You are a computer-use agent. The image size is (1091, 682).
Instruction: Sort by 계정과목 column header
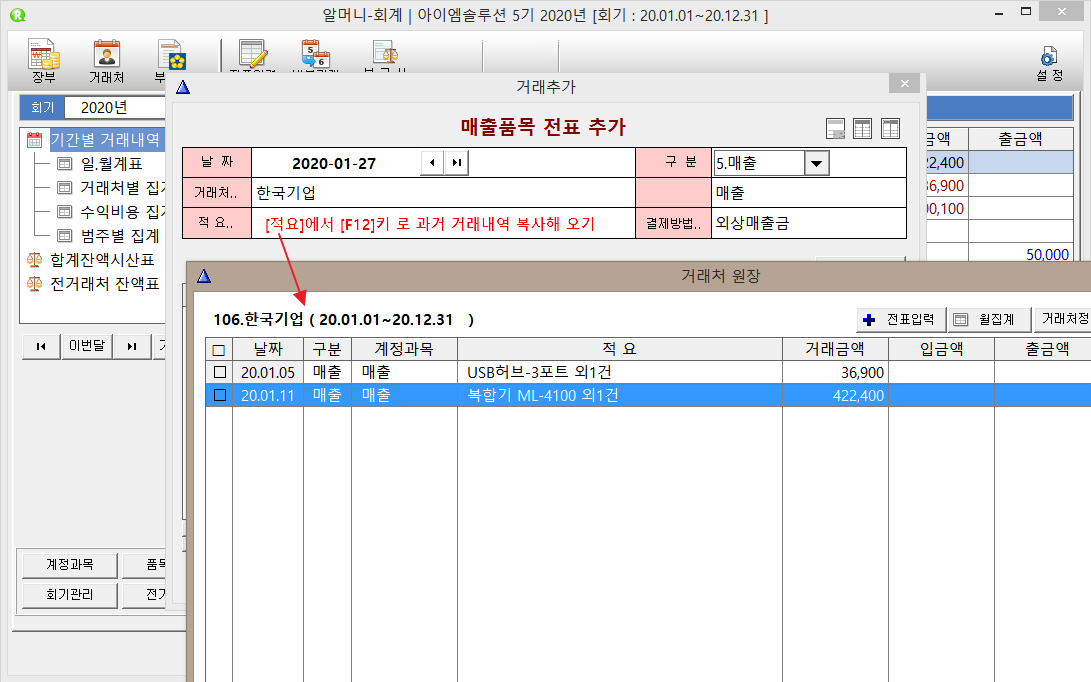point(404,349)
